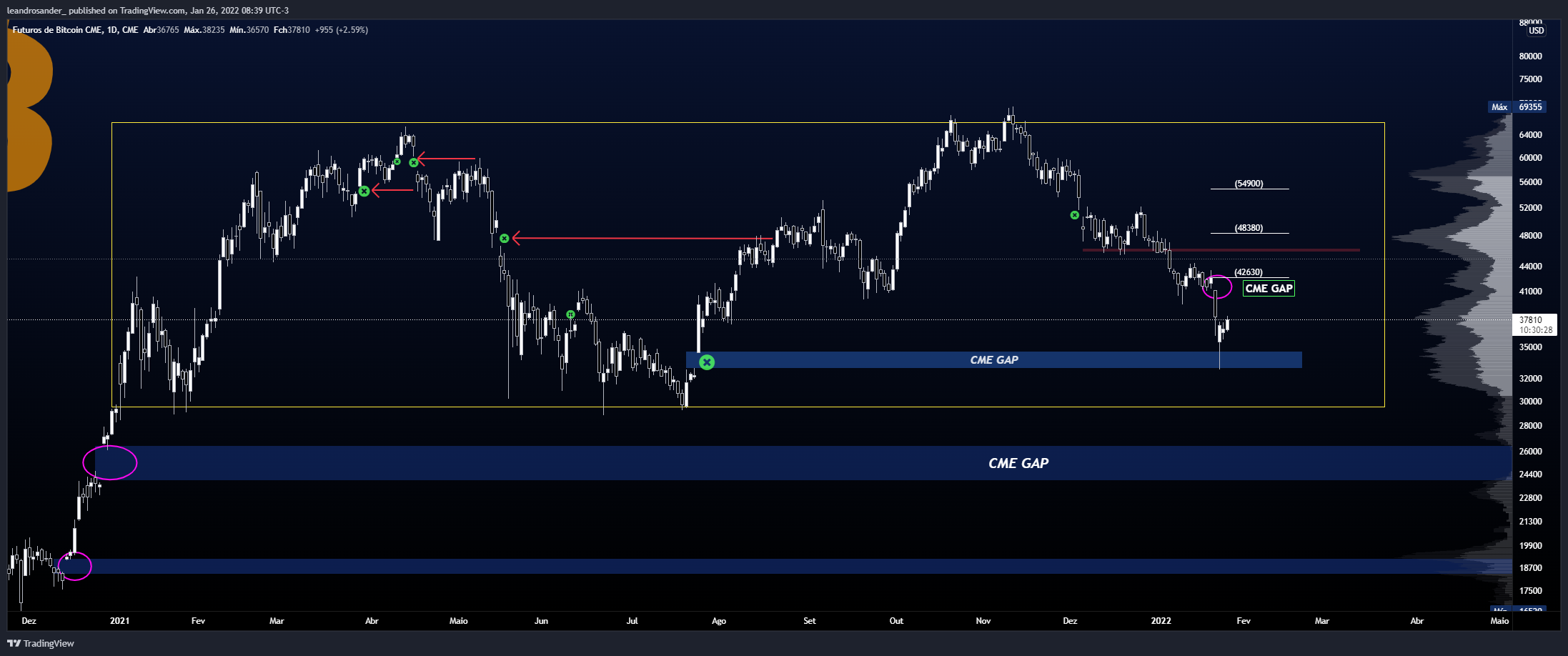Click the (48380) target level label
This screenshot has height=656, width=1568.
[x=1249, y=228]
